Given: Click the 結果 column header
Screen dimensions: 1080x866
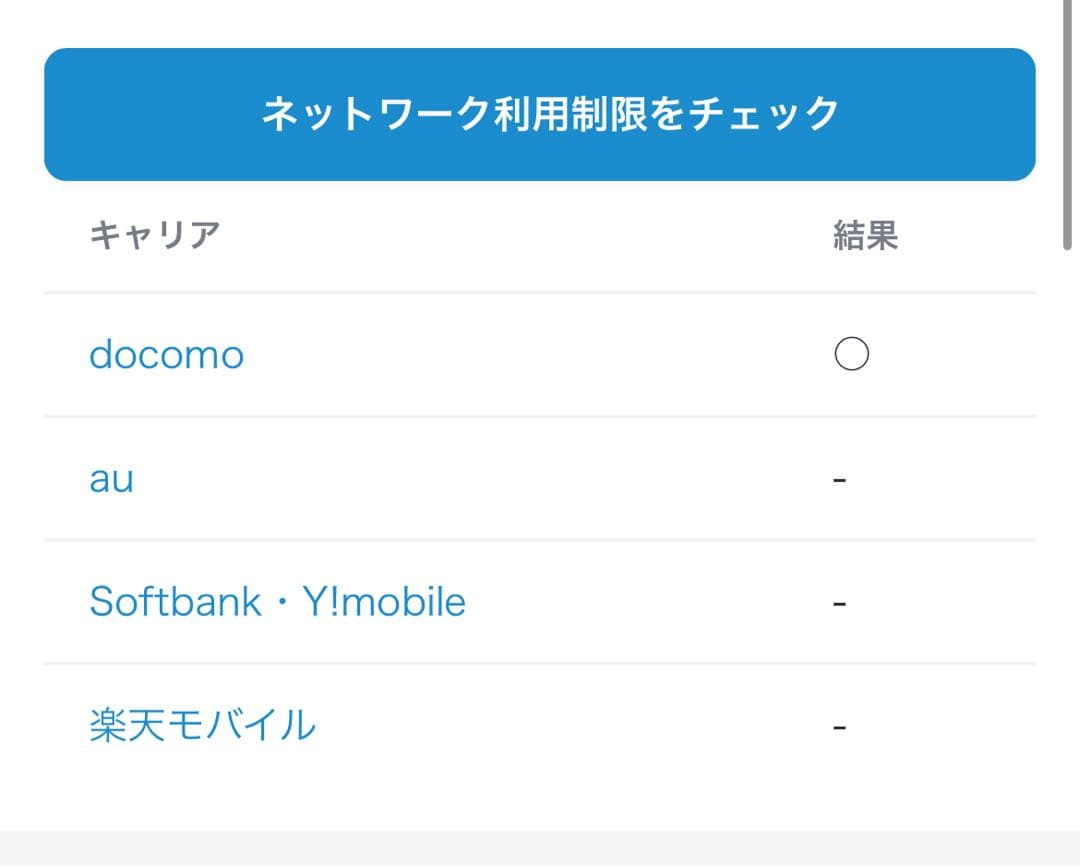Looking at the screenshot, I should point(866,236).
